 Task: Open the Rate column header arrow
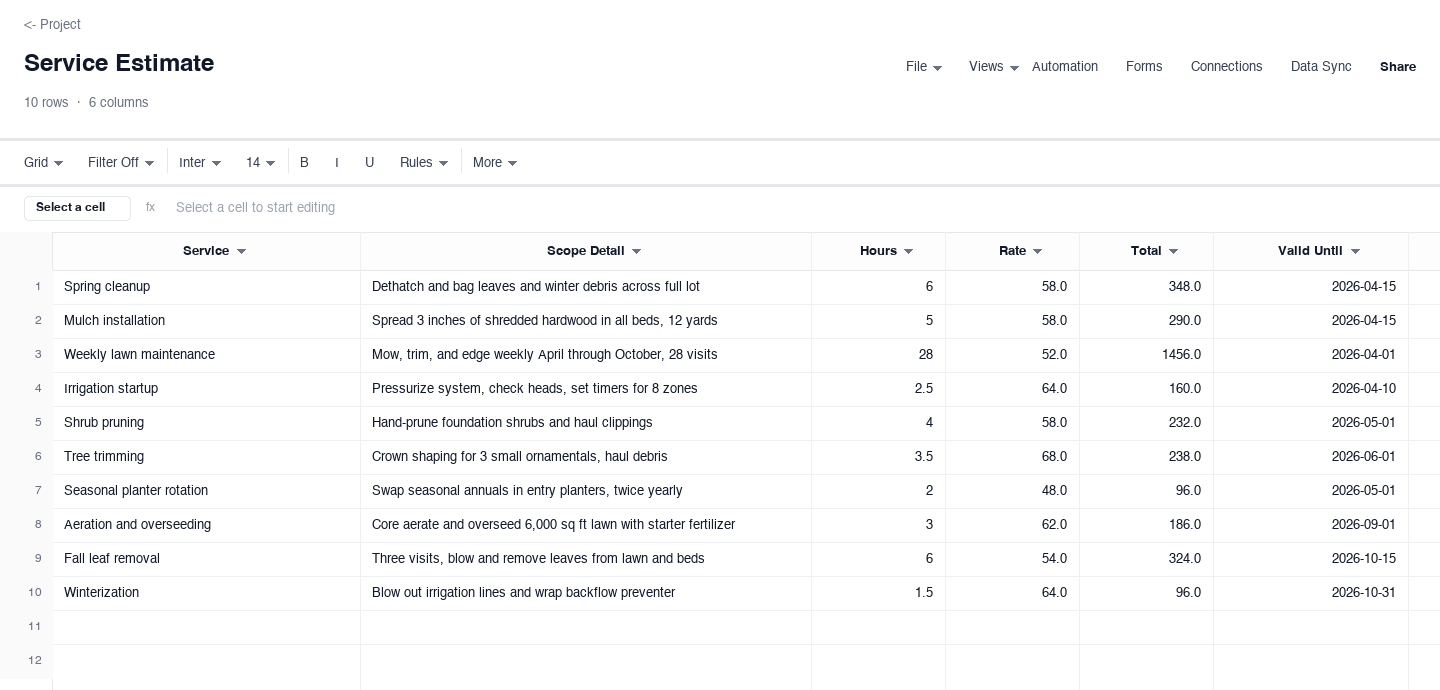(1038, 252)
